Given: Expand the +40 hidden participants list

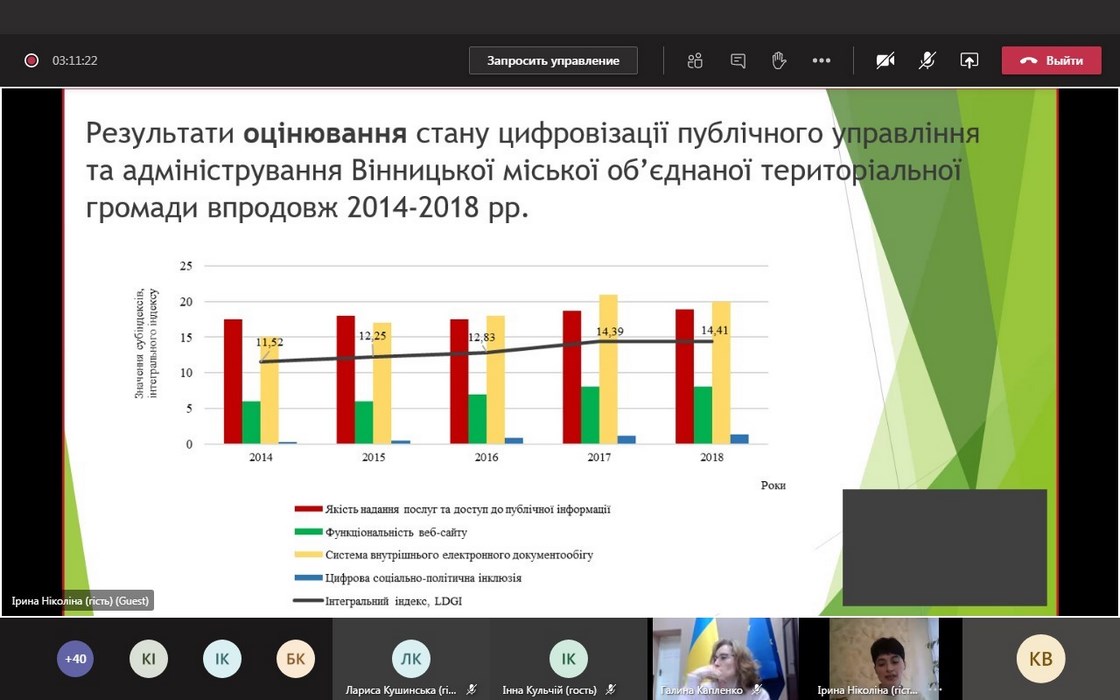Looking at the screenshot, I should (75, 659).
